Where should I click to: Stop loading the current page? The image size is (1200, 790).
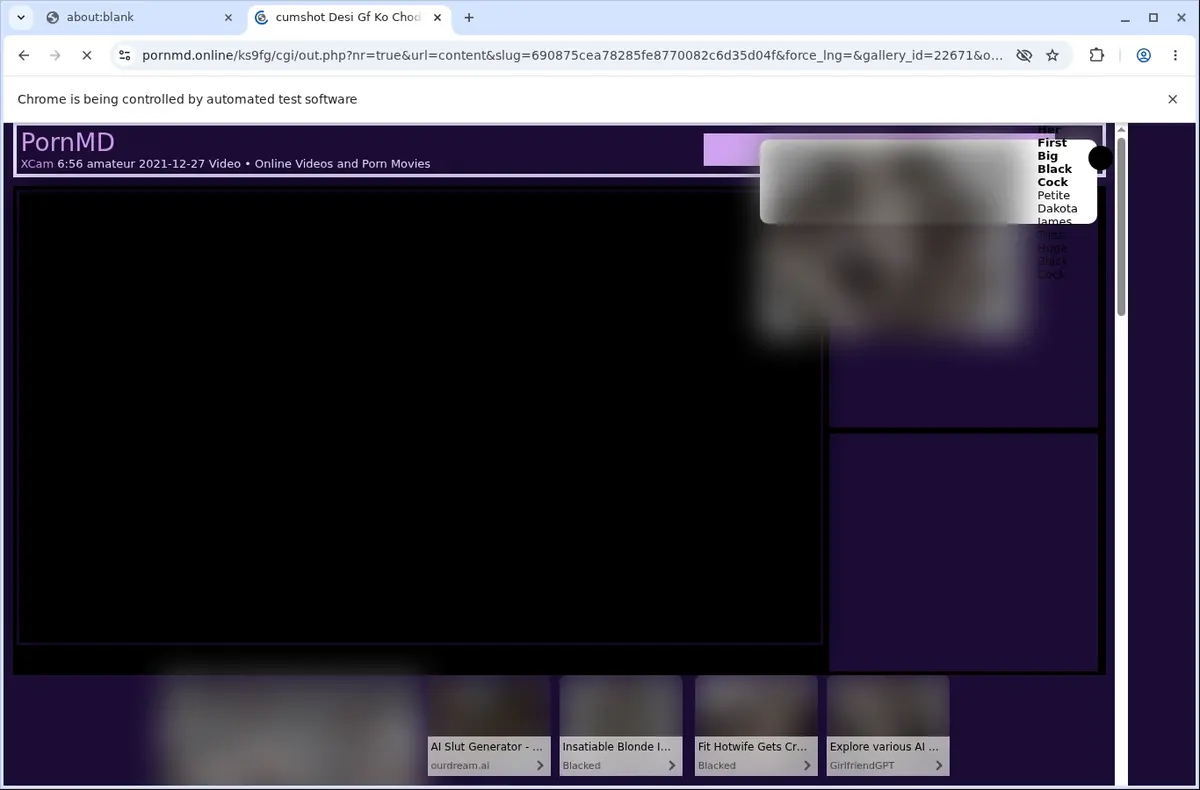86,56
